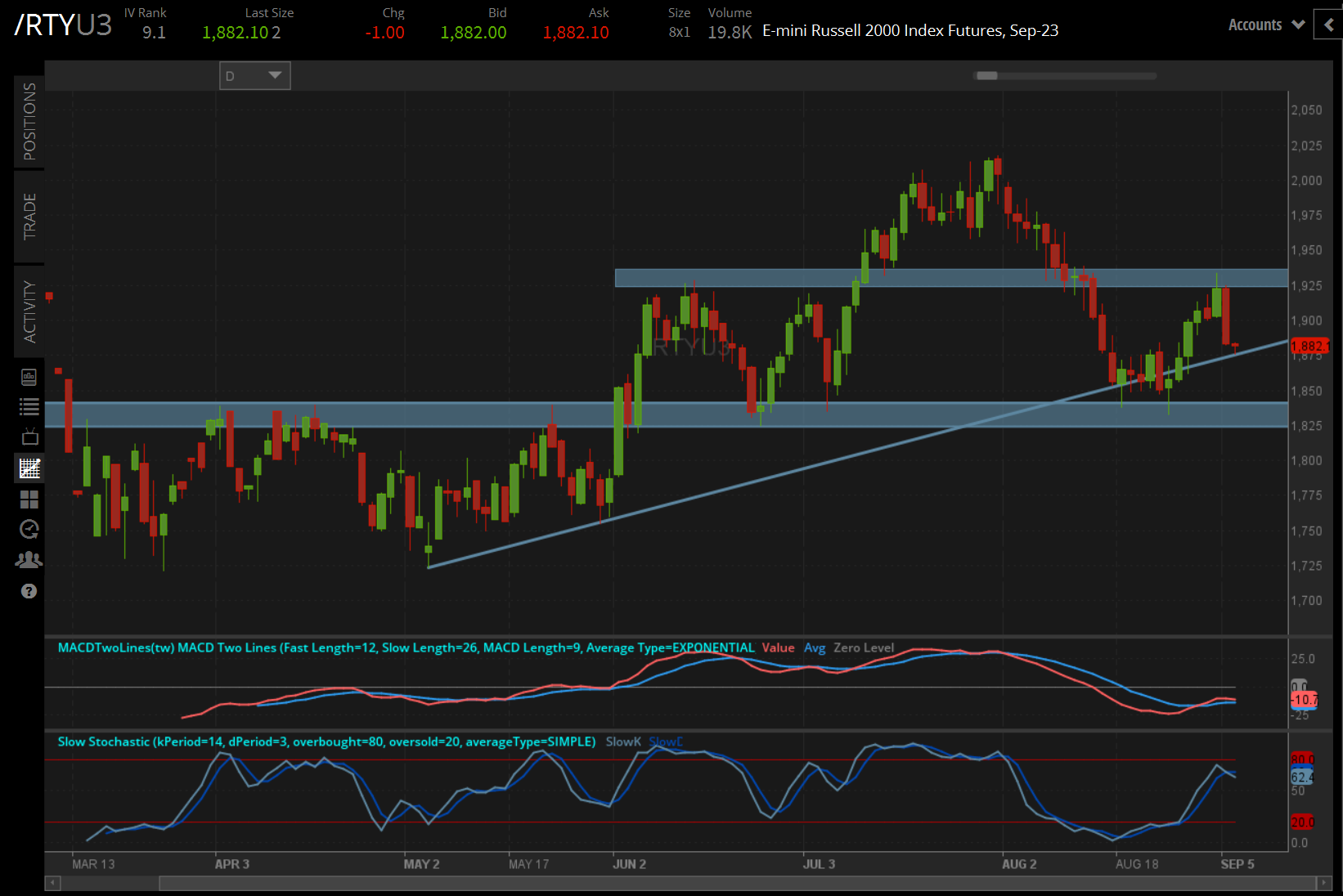Viewport: 1343px width, 896px height.
Task: Expand the Accounts dropdown
Action: tap(1264, 25)
